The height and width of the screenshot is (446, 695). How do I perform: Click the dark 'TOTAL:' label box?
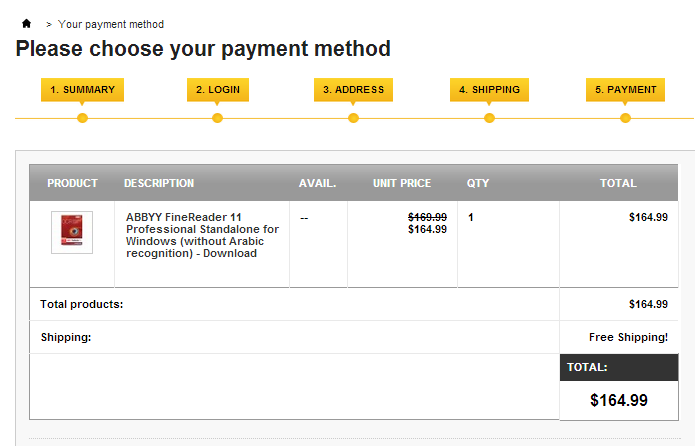point(619,367)
